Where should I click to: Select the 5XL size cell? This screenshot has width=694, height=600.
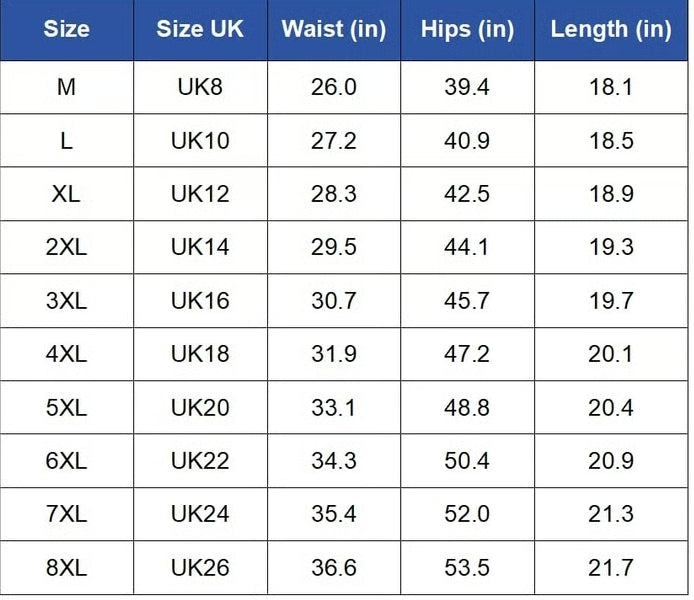(x=66, y=408)
